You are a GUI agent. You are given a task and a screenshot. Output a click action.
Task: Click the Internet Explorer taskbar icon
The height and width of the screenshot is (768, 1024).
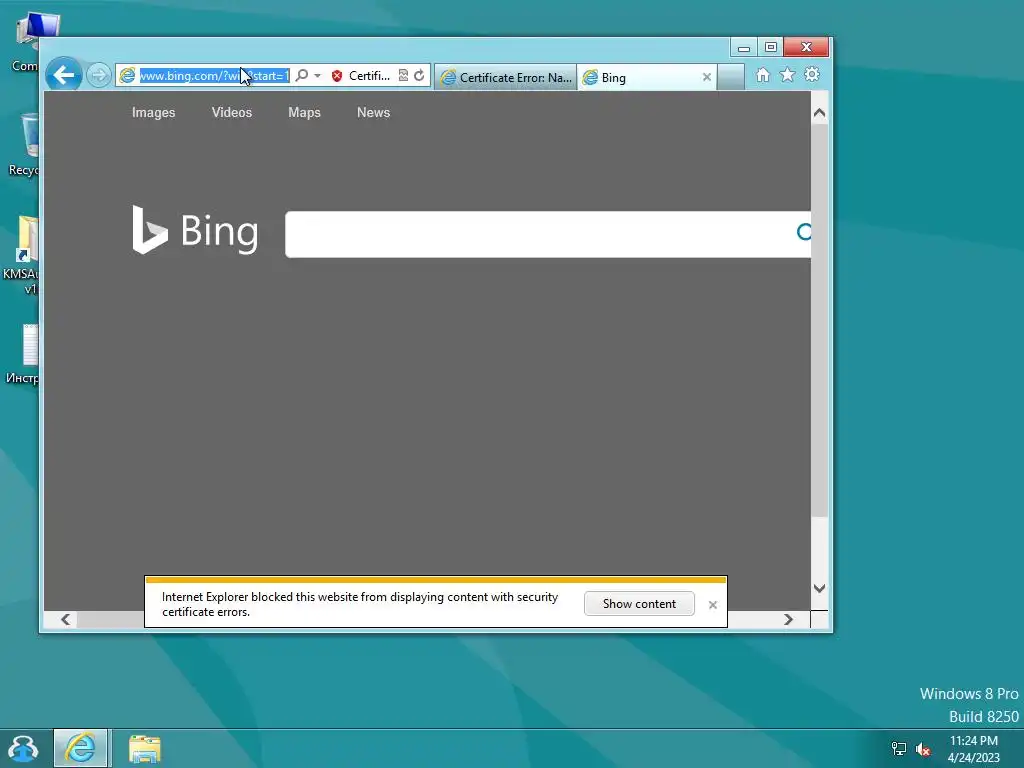coord(80,748)
